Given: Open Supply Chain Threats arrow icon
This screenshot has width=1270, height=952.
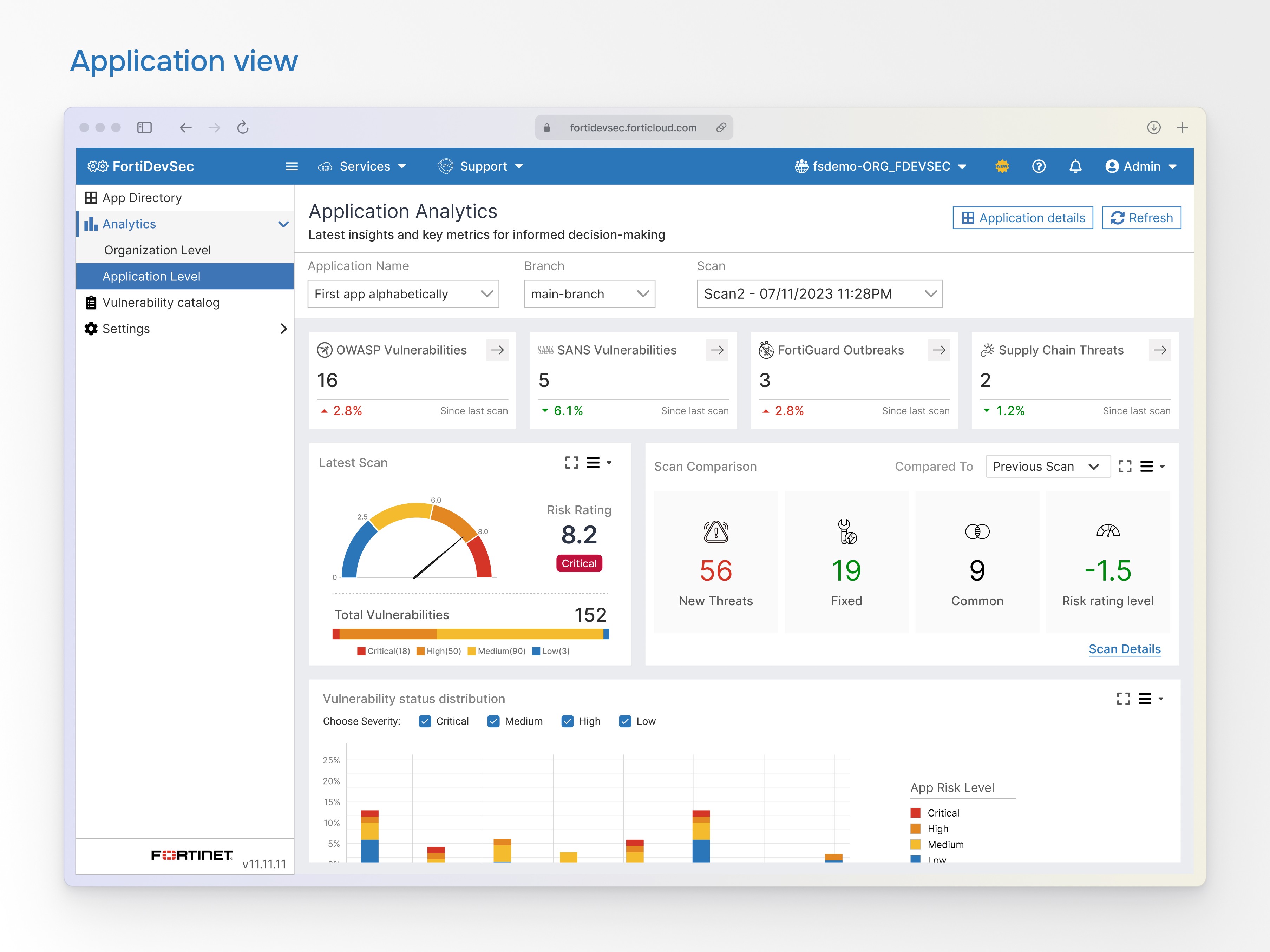Looking at the screenshot, I should (1159, 350).
